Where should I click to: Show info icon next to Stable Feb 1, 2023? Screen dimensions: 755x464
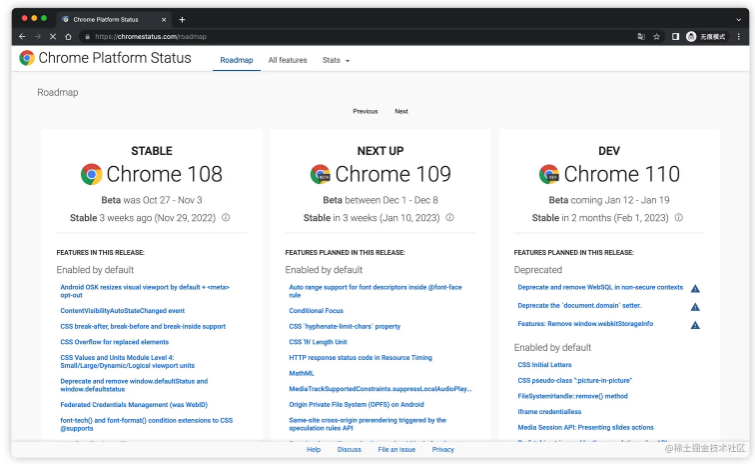[x=678, y=218]
